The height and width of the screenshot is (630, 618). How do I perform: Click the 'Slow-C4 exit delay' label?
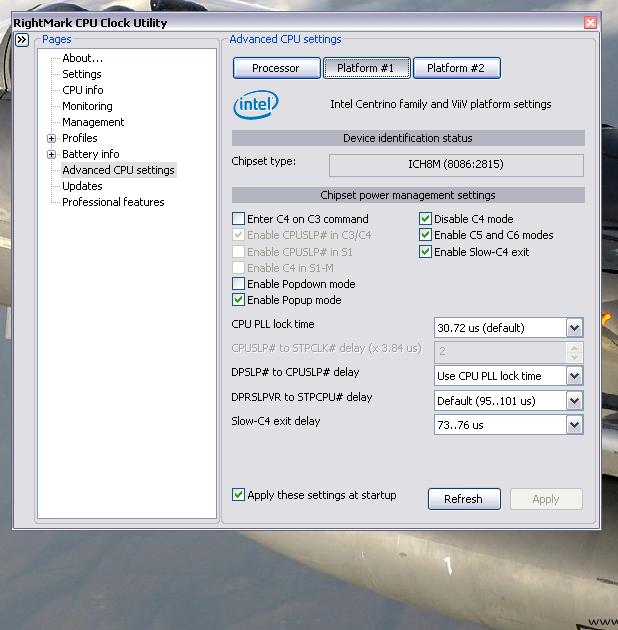point(276,421)
